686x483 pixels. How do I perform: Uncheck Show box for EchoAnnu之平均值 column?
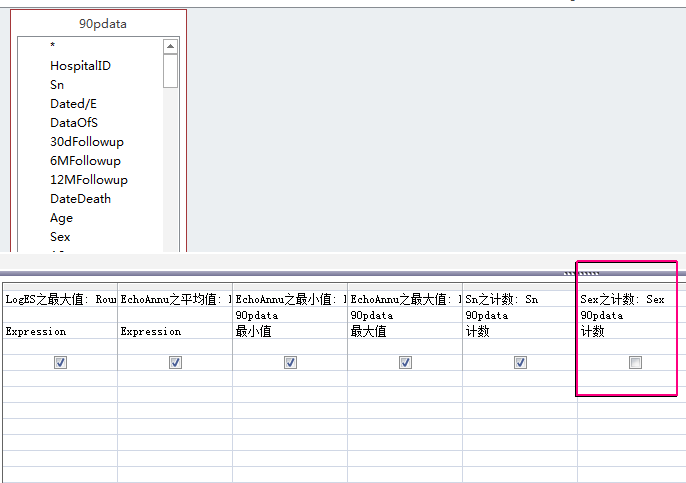(x=175, y=362)
